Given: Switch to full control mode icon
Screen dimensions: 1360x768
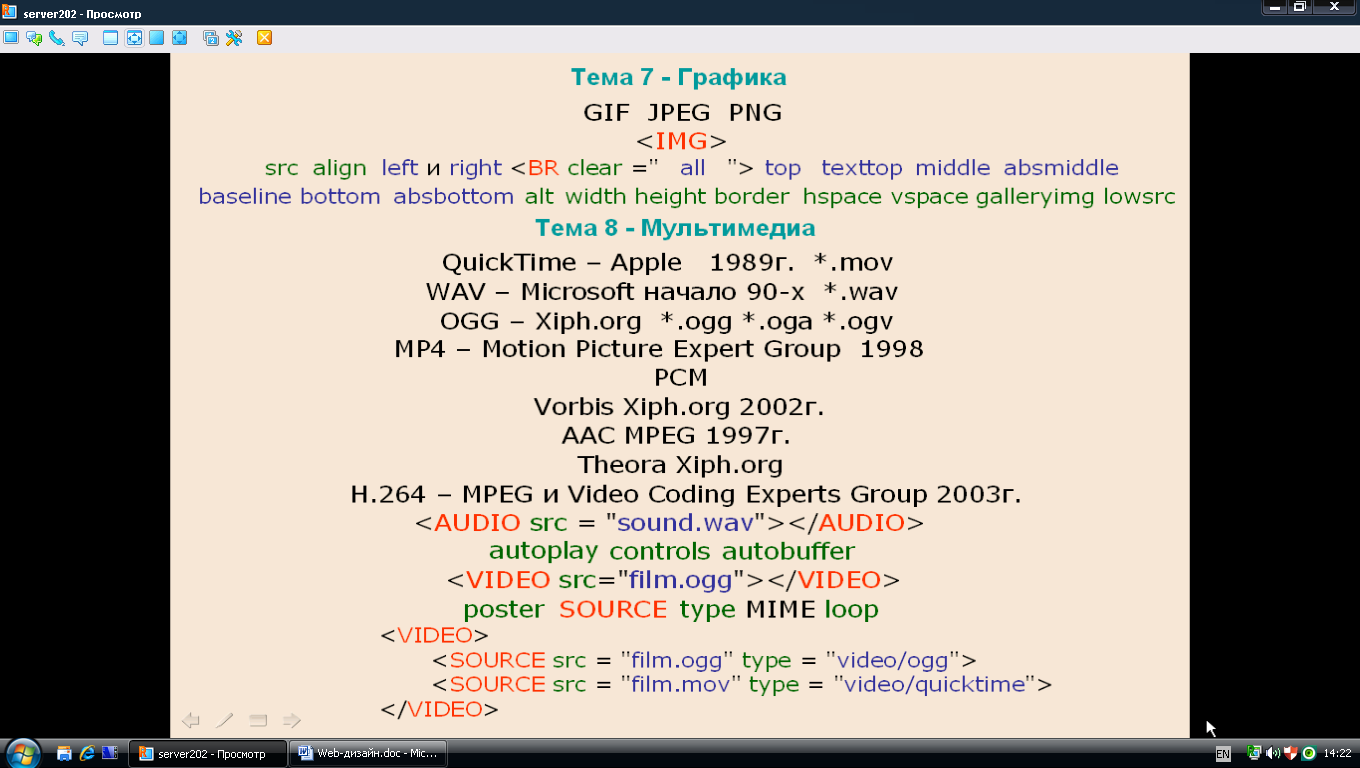Looking at the screenshot, I should coord(11,38).
